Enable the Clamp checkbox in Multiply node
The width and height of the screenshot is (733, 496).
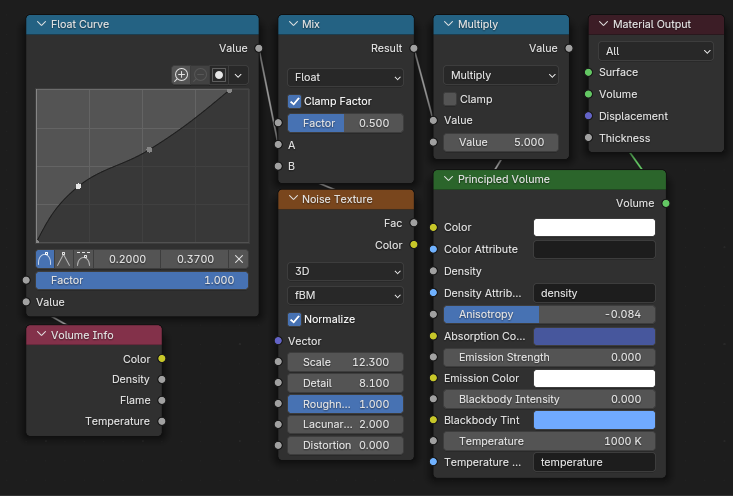coord(450,99)
